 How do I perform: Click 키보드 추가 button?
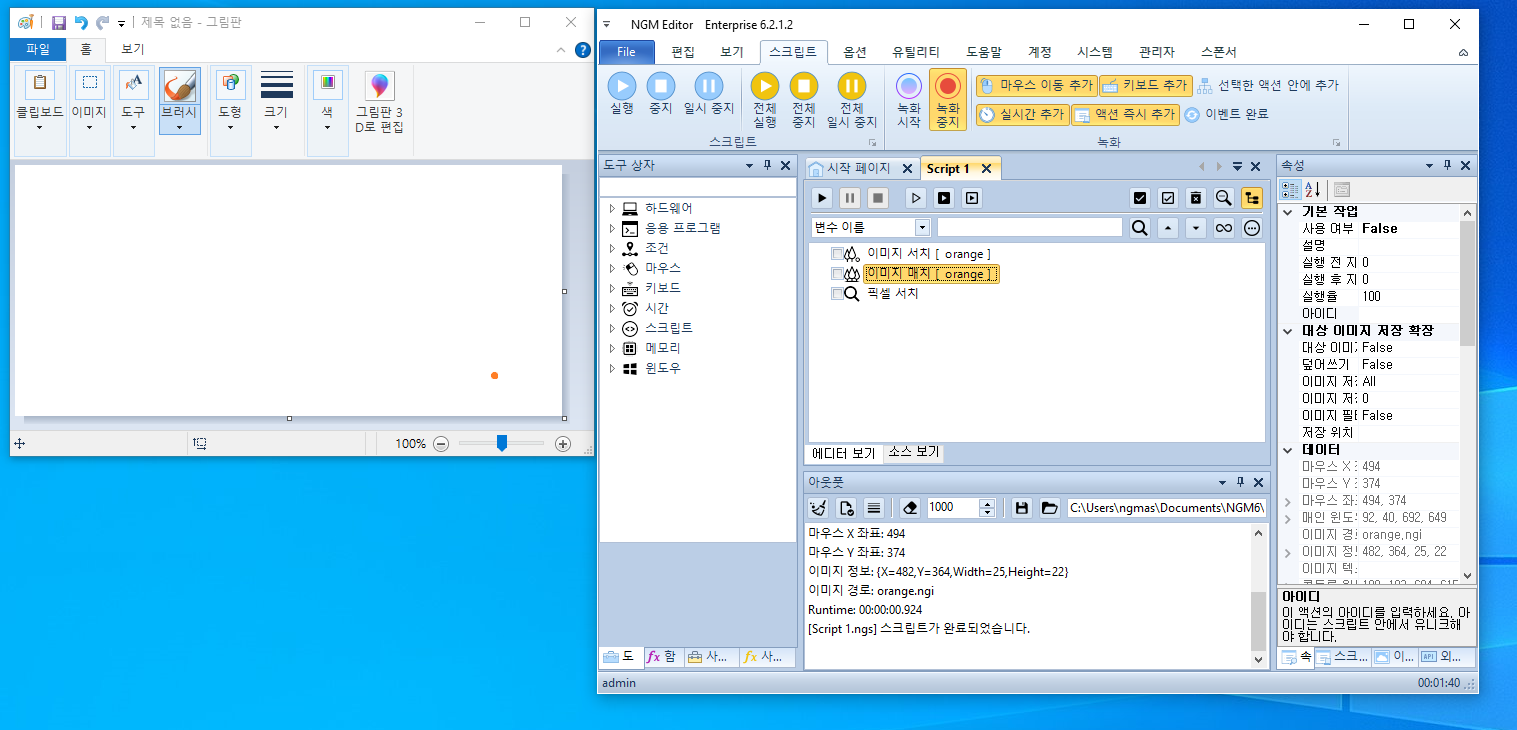(x=1145, y=86)
